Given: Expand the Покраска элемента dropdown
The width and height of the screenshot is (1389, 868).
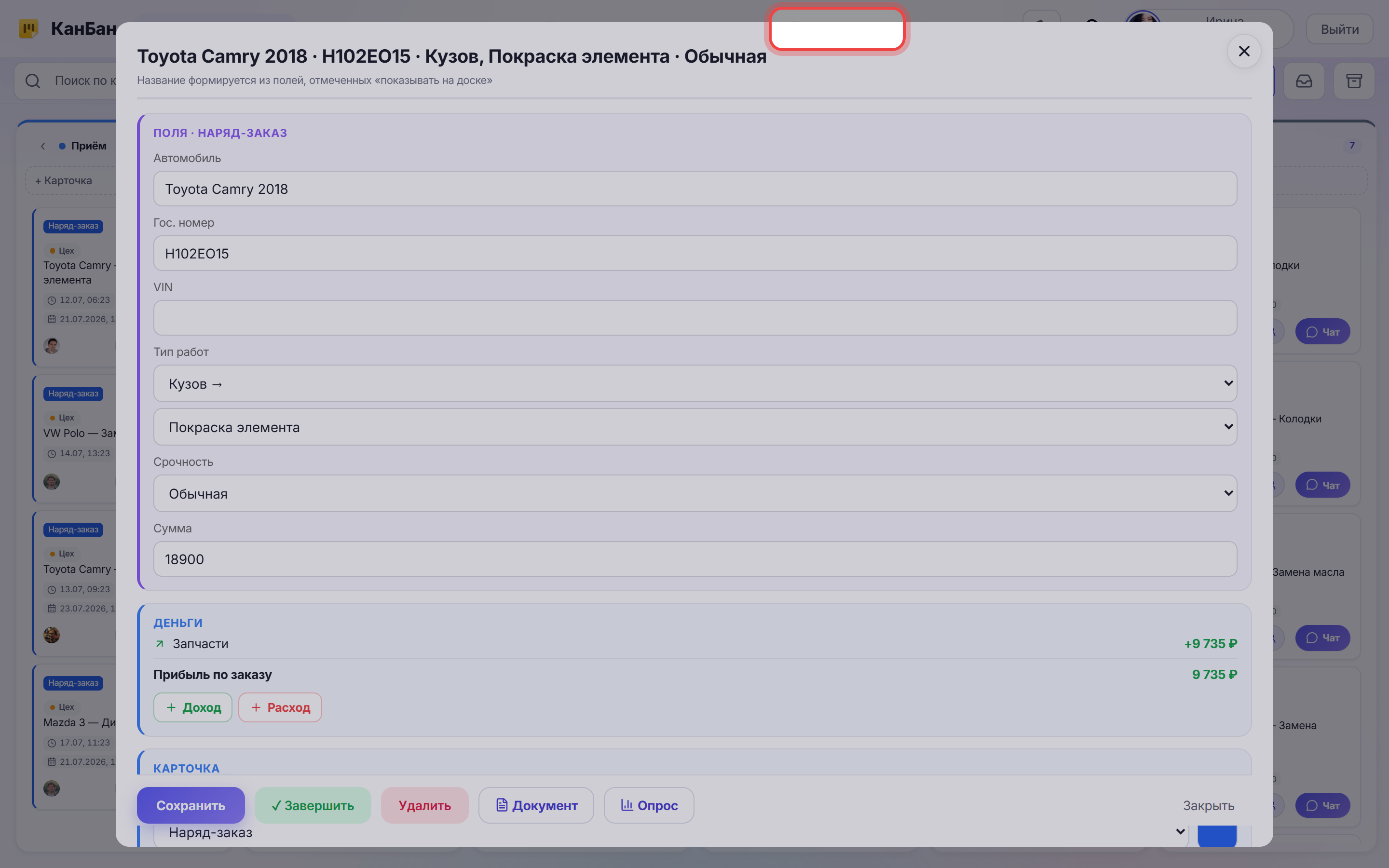Looking at the screenshot, I should (x=694, y=427).
